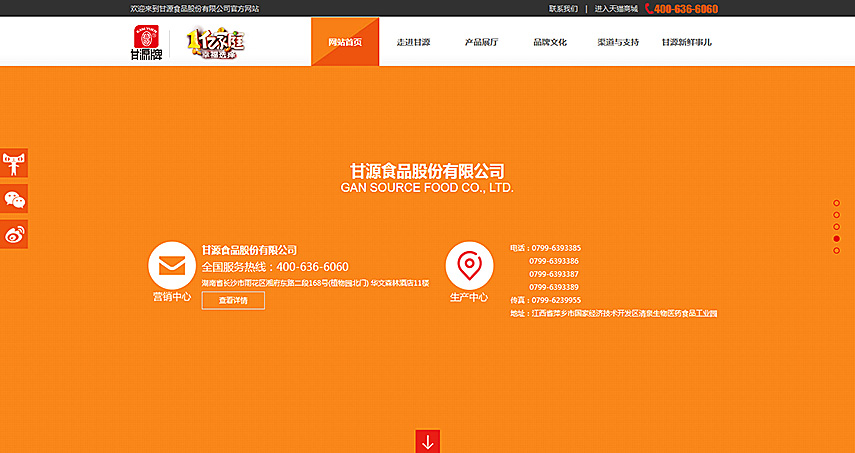
Task: Click the 营销中心 label
Action: (x=172, y=297)
